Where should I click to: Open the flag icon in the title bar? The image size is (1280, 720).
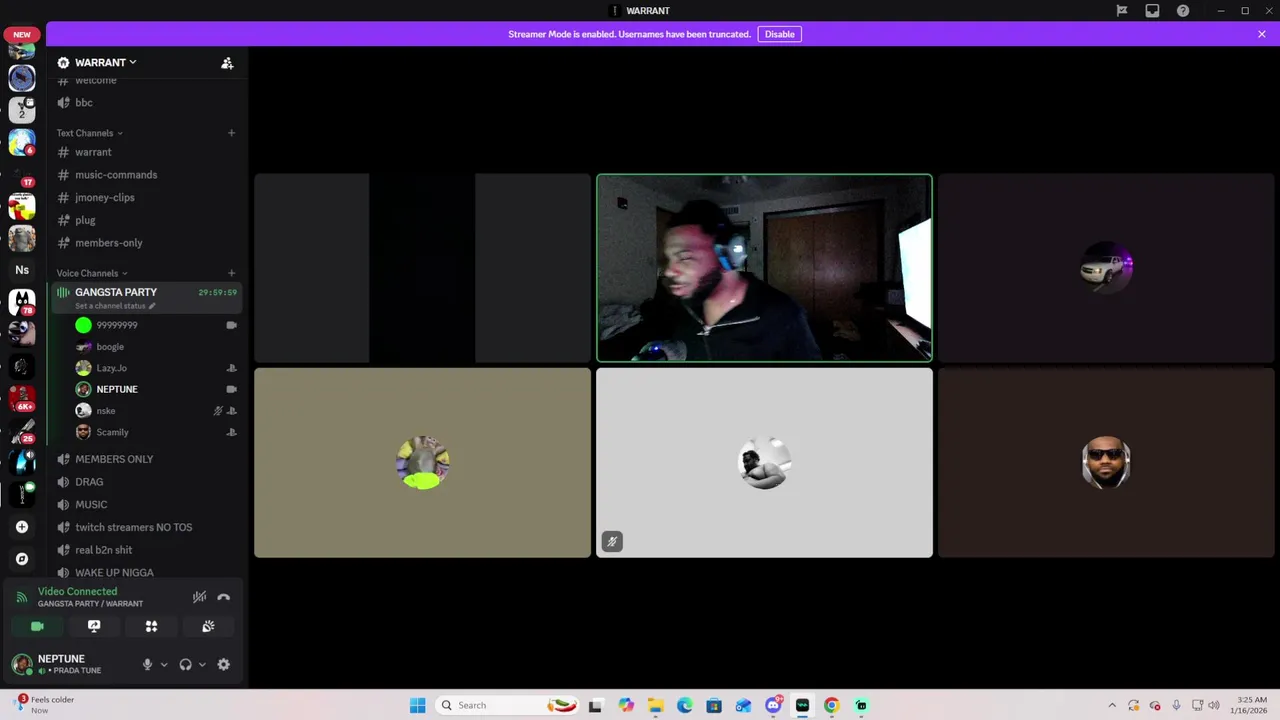tap(1122, 11)
